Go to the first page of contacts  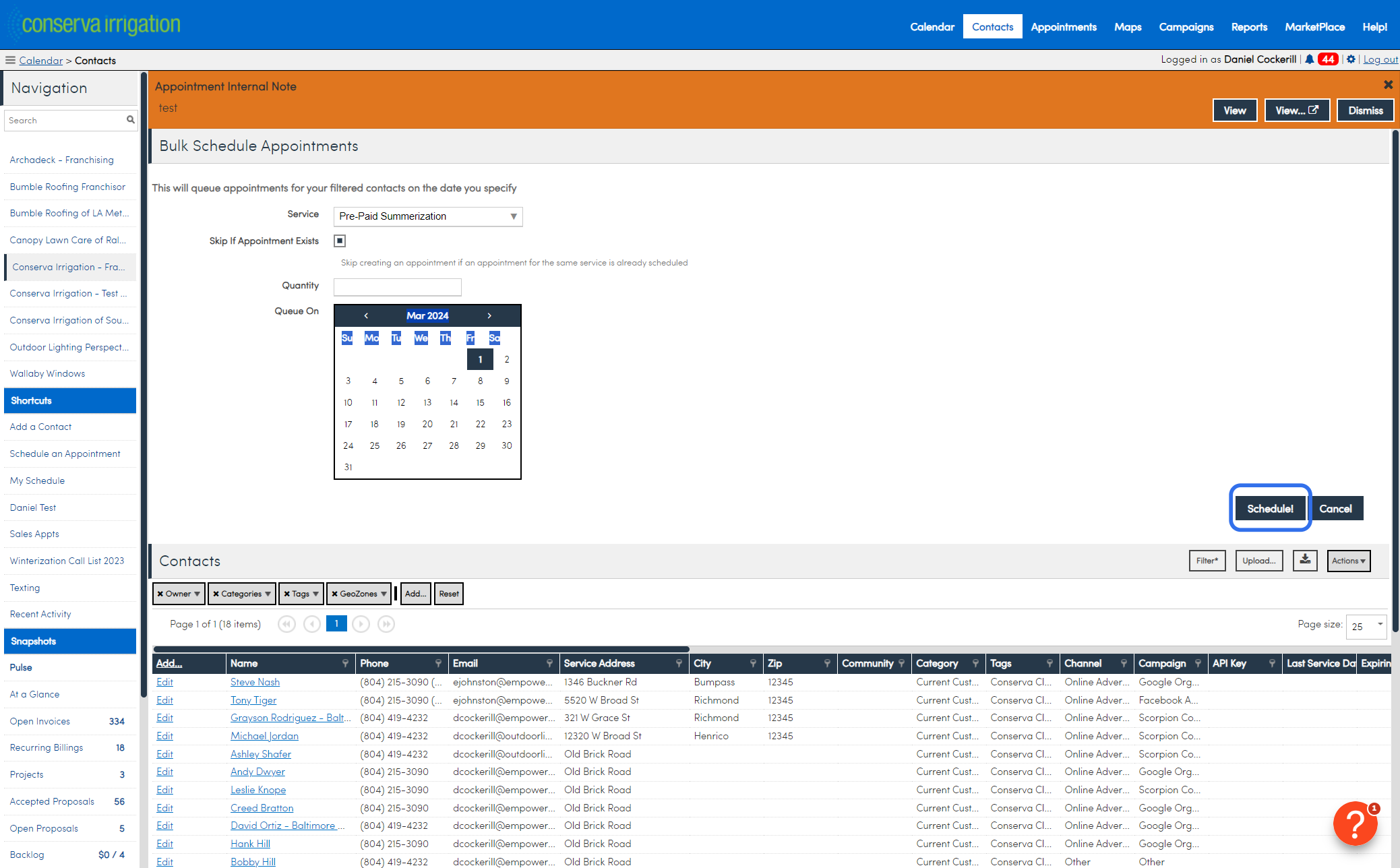(286, 624)
